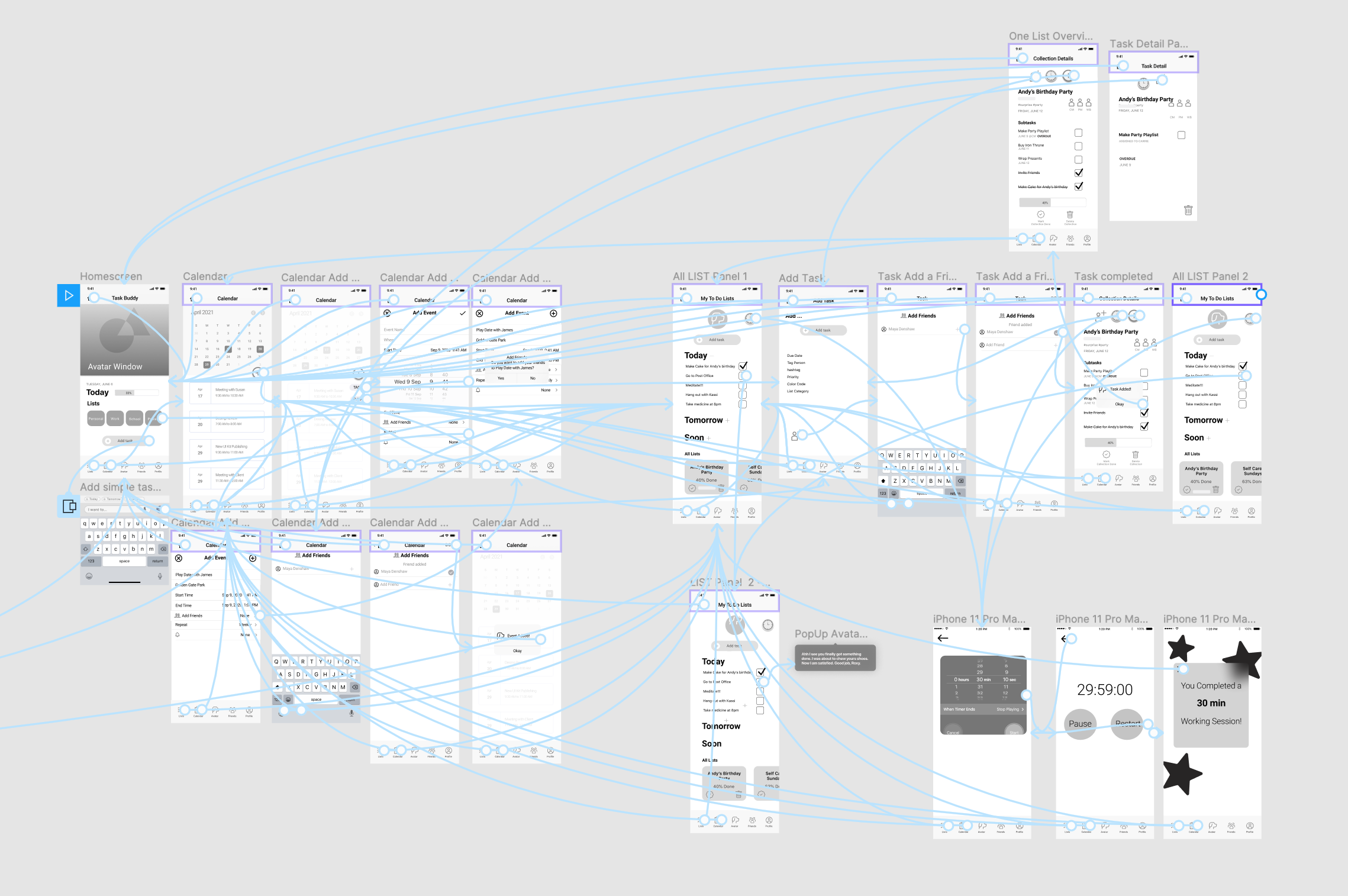Click clock icon in LIST Panel 2 frame
This screenshot has width=1348, height=896.
[767, 625]
